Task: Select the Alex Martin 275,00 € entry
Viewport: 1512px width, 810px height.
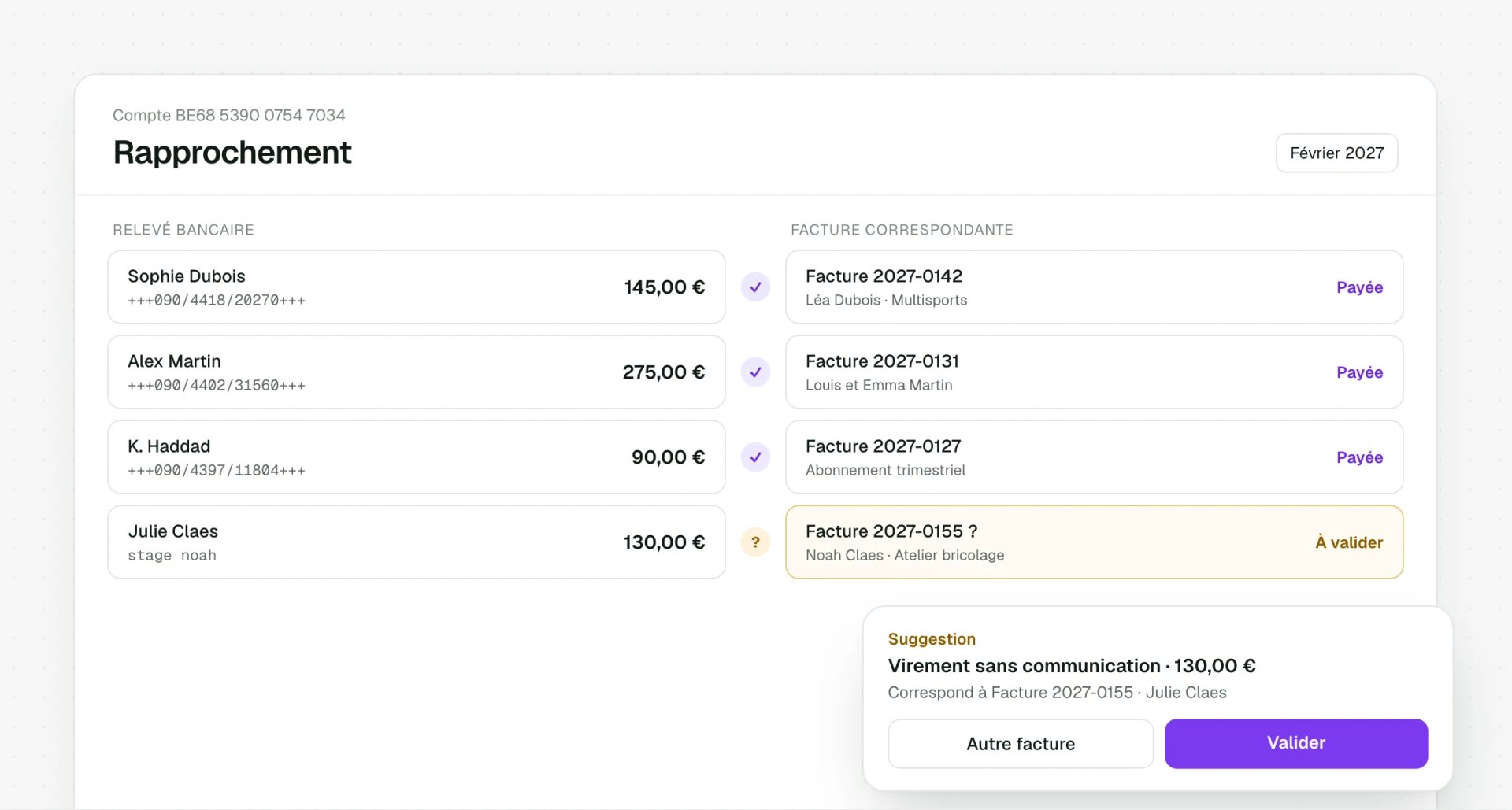Action: [416, 372]
